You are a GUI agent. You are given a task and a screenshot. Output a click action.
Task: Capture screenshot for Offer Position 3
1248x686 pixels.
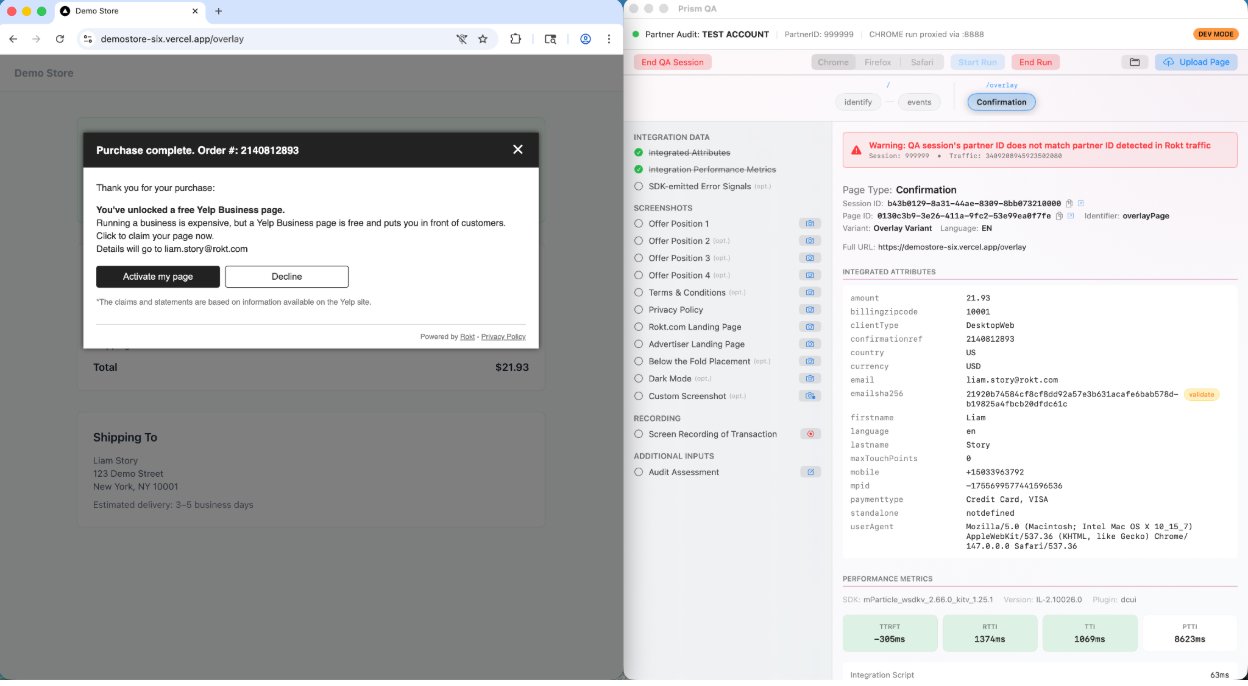coord(809,258)
